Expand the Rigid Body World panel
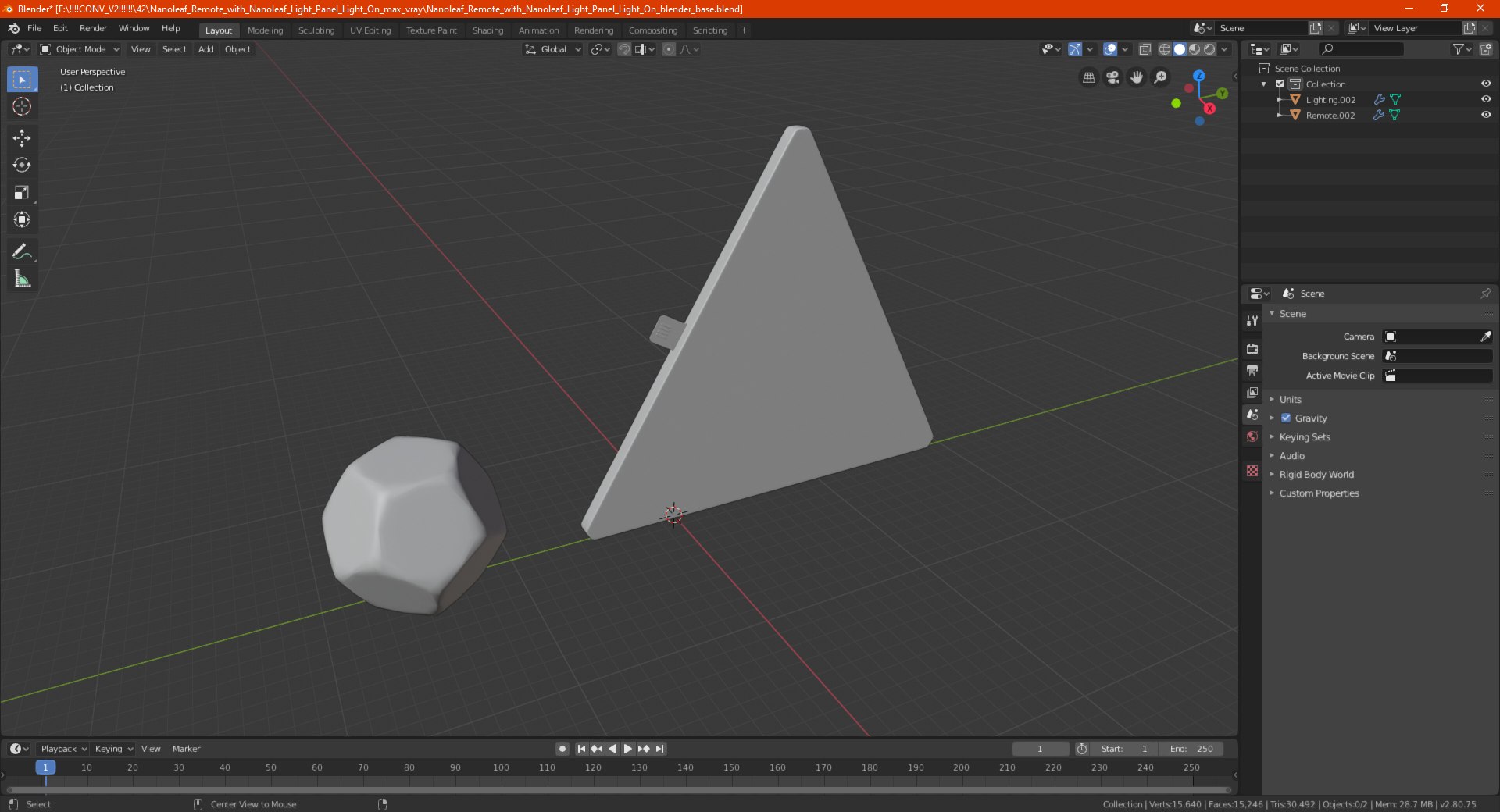The height and width of the screenshot is (812, 1500). coord(1316,474)
